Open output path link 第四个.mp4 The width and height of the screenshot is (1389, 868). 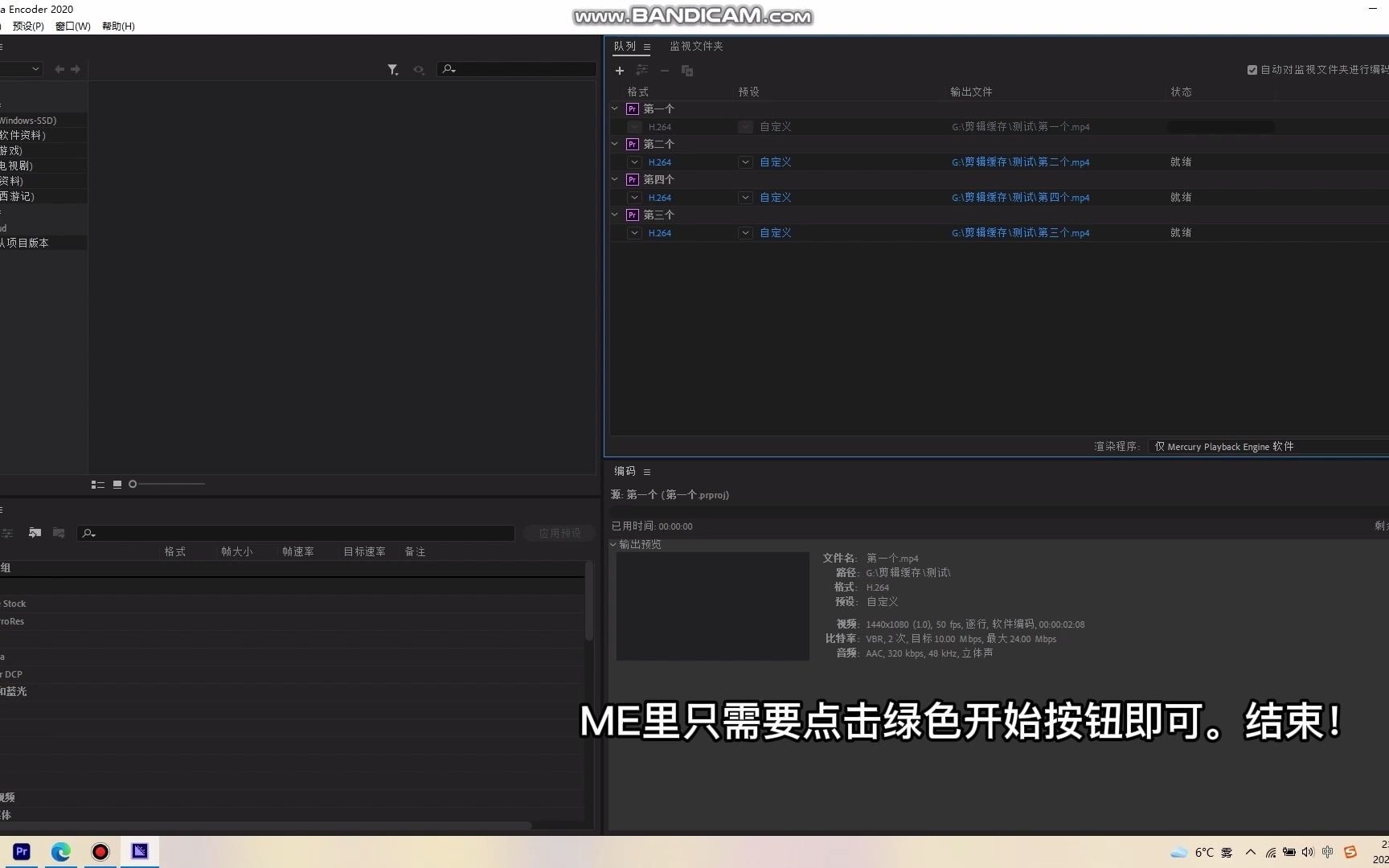[x=1021, y=198]
